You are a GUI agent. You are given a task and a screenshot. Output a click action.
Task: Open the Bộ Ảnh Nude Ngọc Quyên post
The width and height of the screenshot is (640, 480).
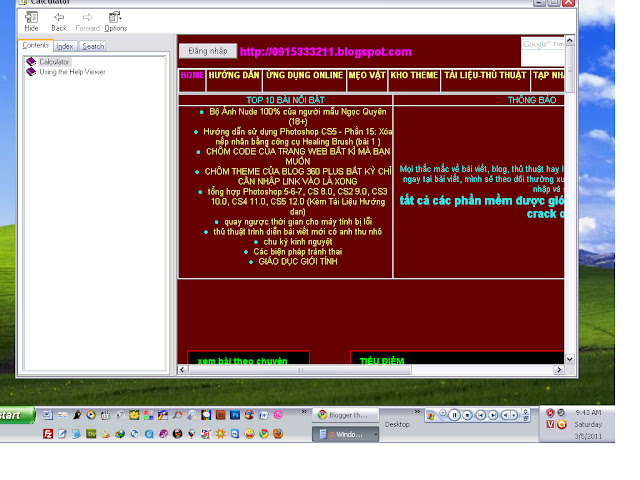(298, 116)
